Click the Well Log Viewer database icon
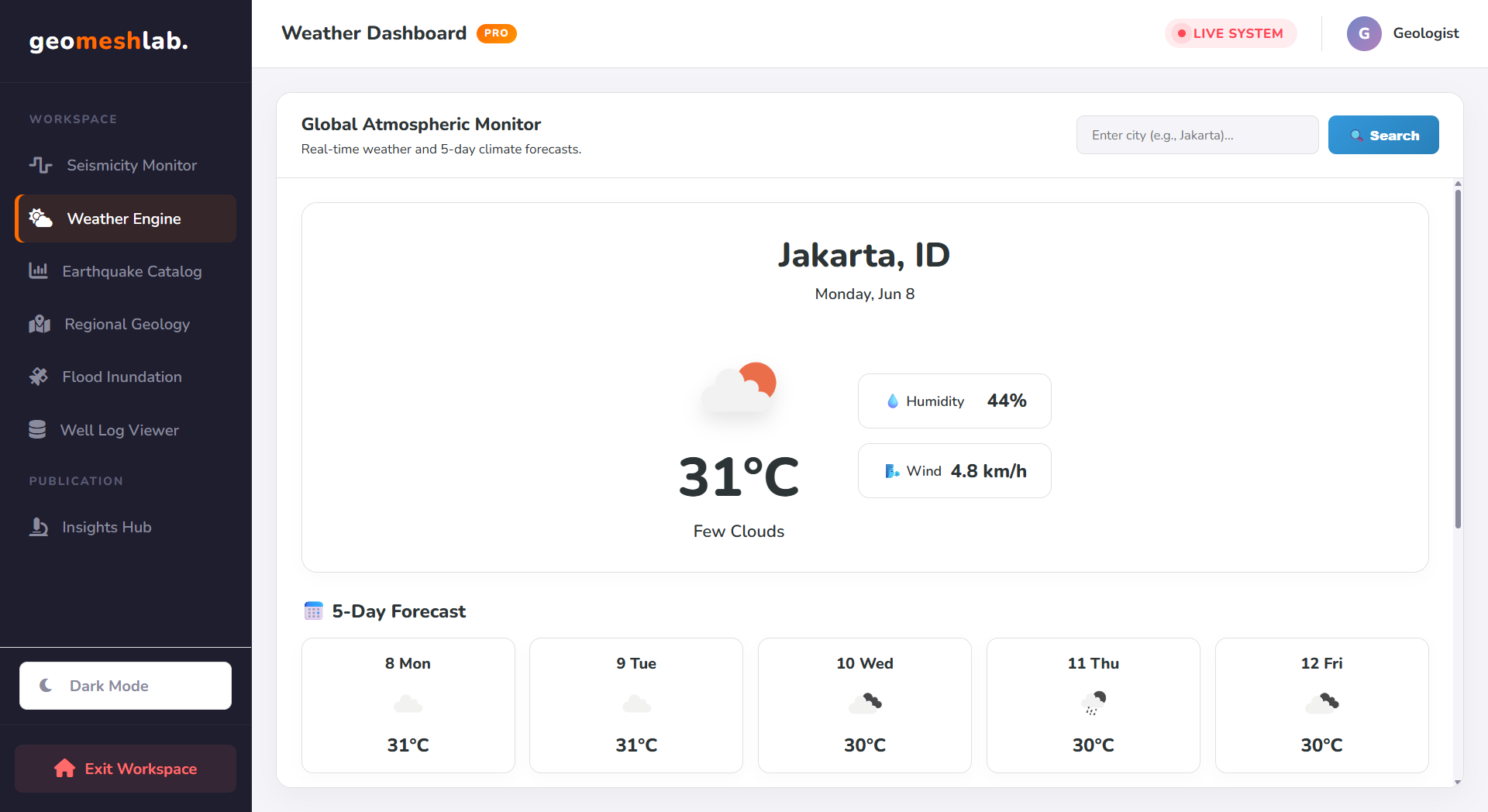 click(37, 430)
